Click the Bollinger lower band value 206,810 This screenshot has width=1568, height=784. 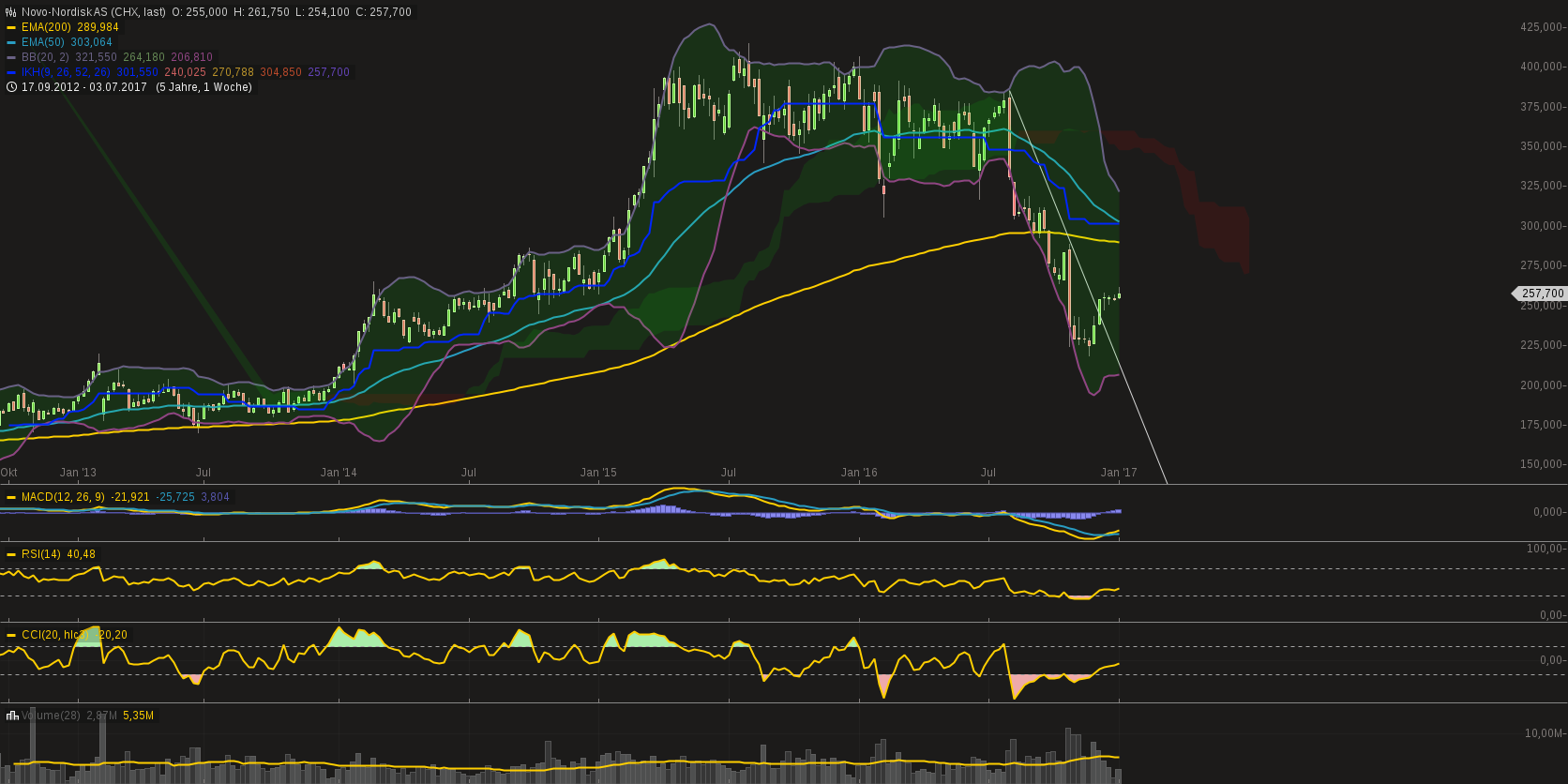(192, 57)
